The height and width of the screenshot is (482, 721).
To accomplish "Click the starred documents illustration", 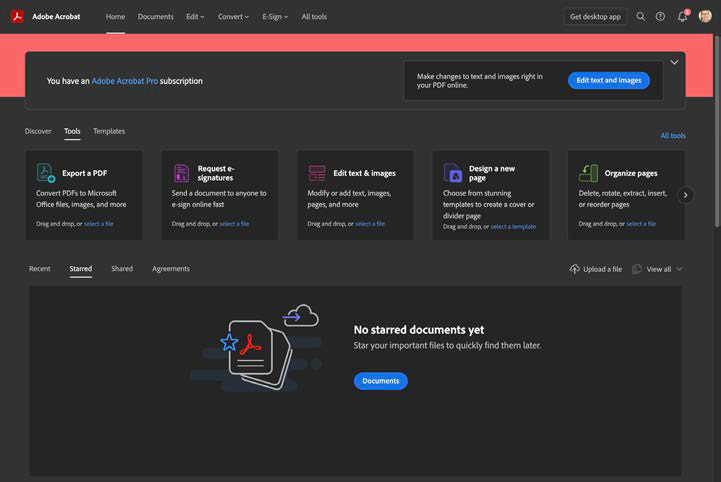I will point(257,348).
